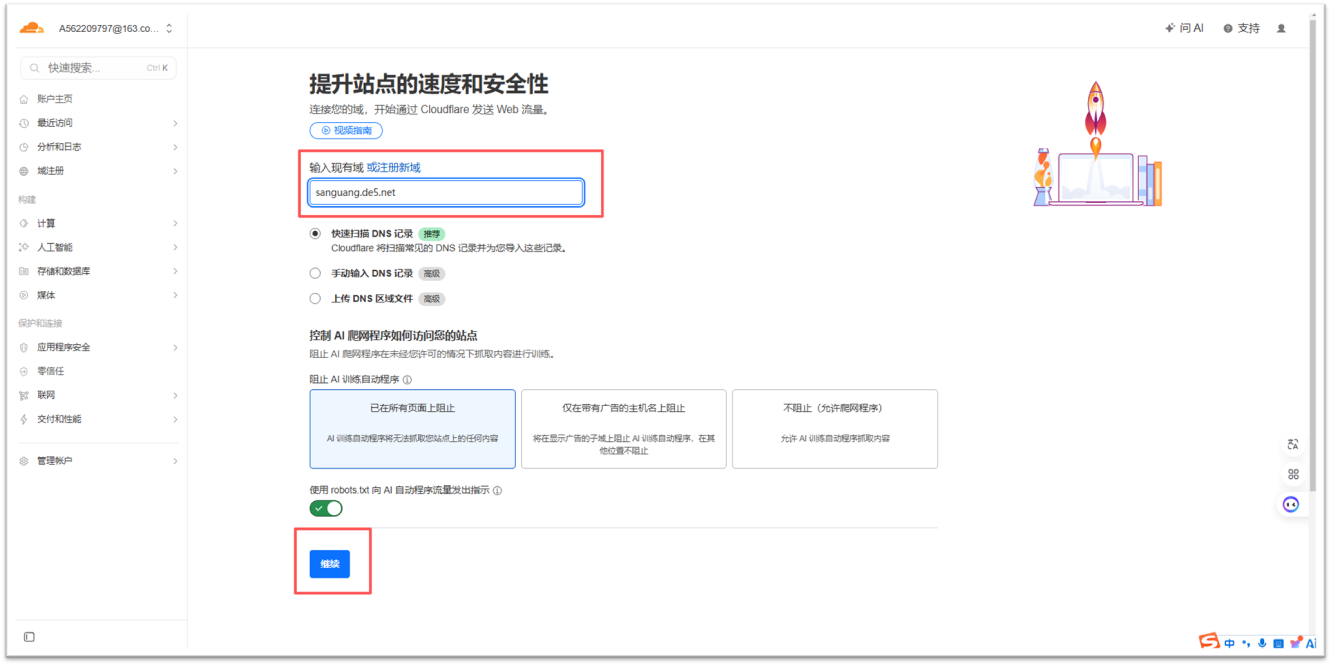
Task: Click the domain input field
Action: click(x=445, y=192)
